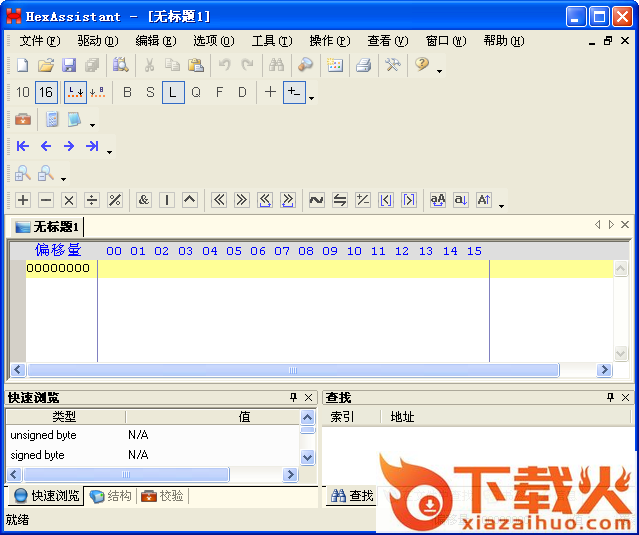Open the 编辑(E) menu
The image size is (639, 535).
click(155, 41)
